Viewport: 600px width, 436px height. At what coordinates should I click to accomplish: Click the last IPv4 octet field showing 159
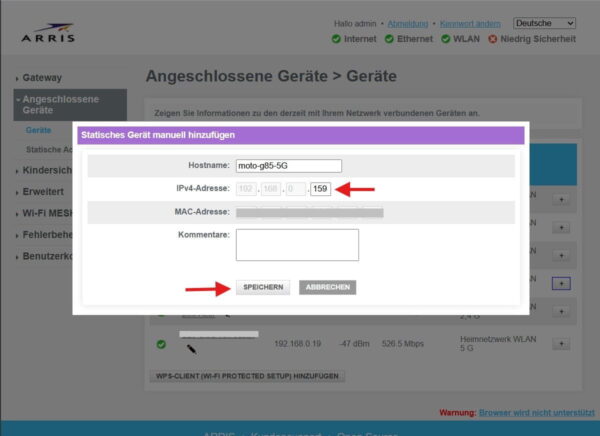(x=320, y=189)
